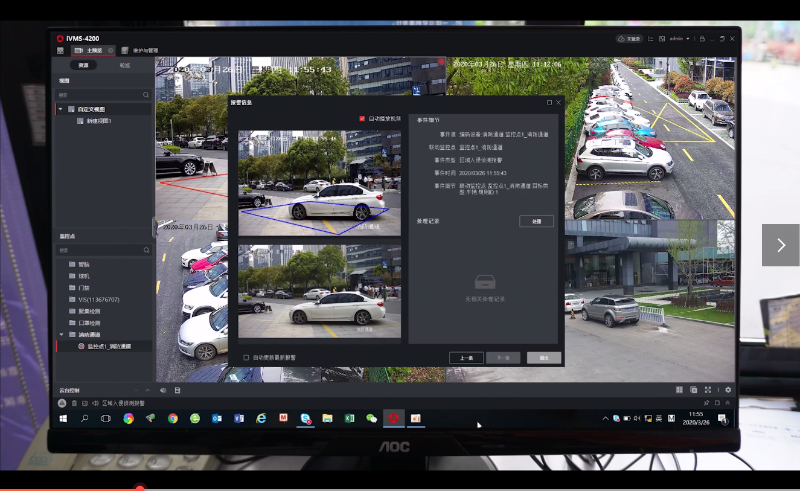Switch to the 维护与管理 tab

click(x=141, y=49)
